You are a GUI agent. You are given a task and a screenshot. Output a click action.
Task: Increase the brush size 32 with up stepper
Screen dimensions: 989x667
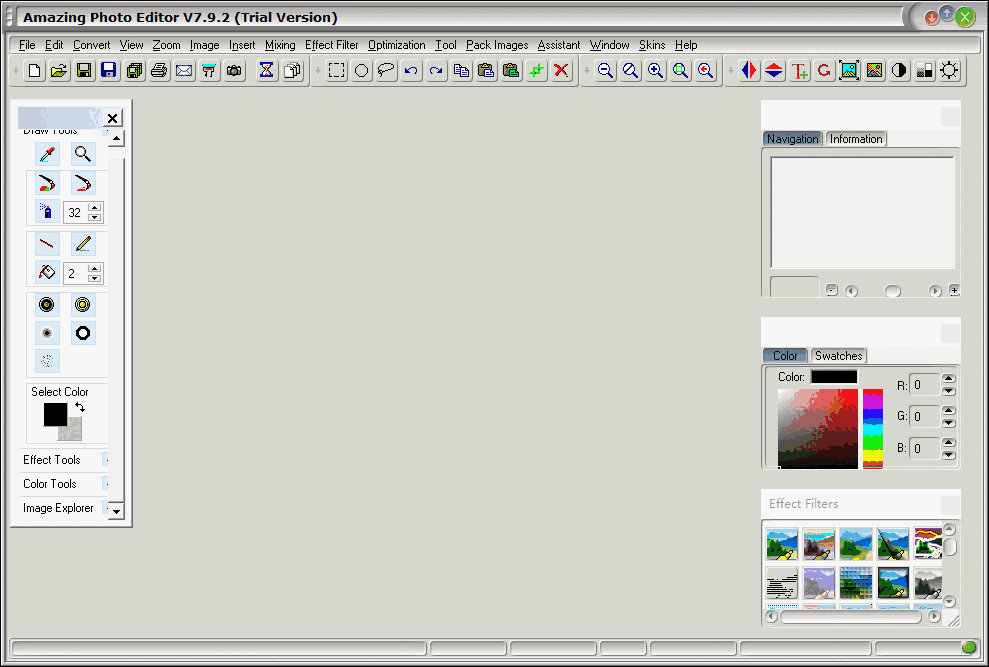pos(95,207)
